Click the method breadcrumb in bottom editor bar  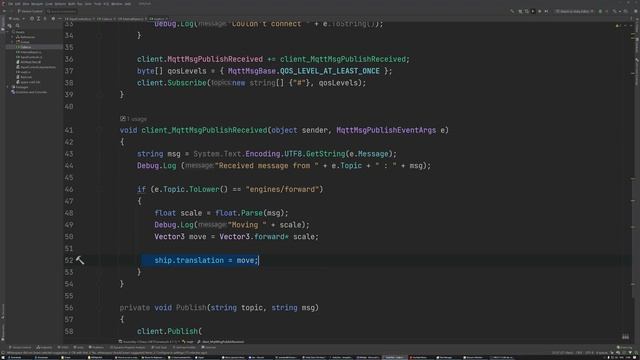(x=221, y=342)
